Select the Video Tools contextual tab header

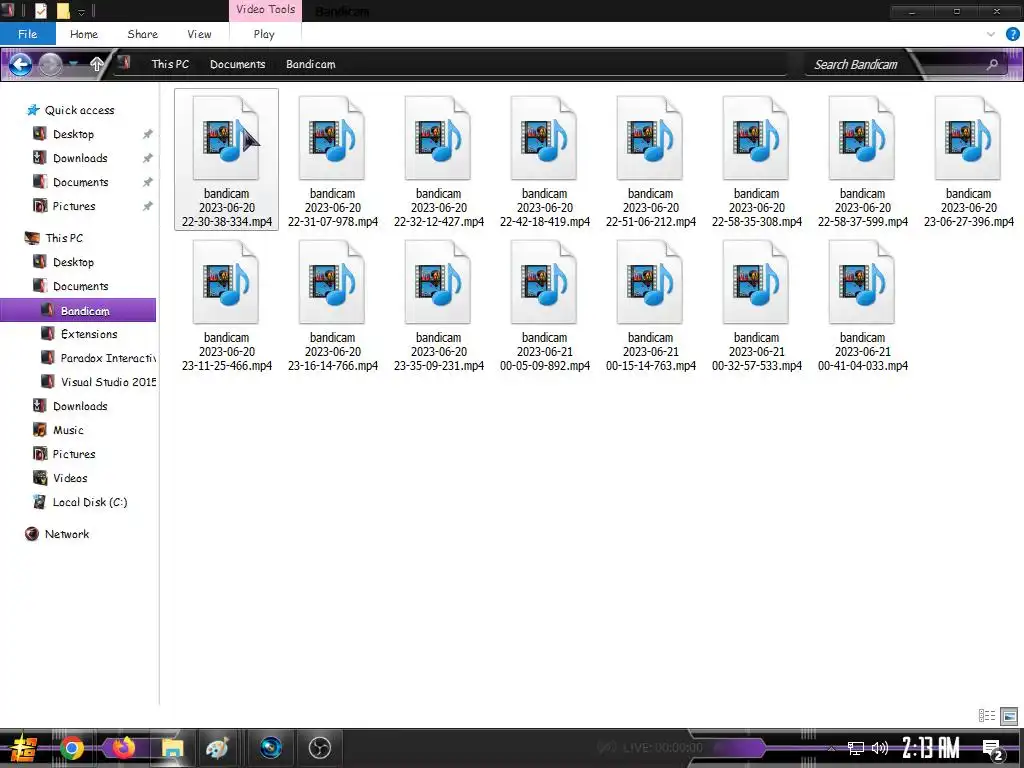[265, 10]
